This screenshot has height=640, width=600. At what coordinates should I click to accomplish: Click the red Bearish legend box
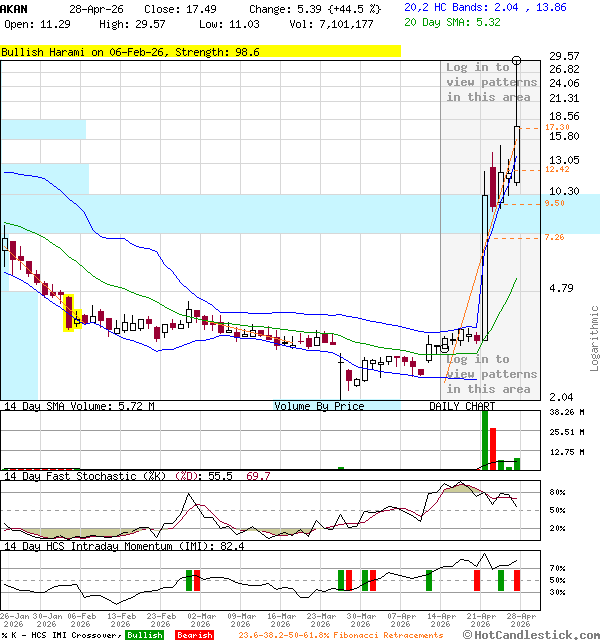tap(194, 635)
